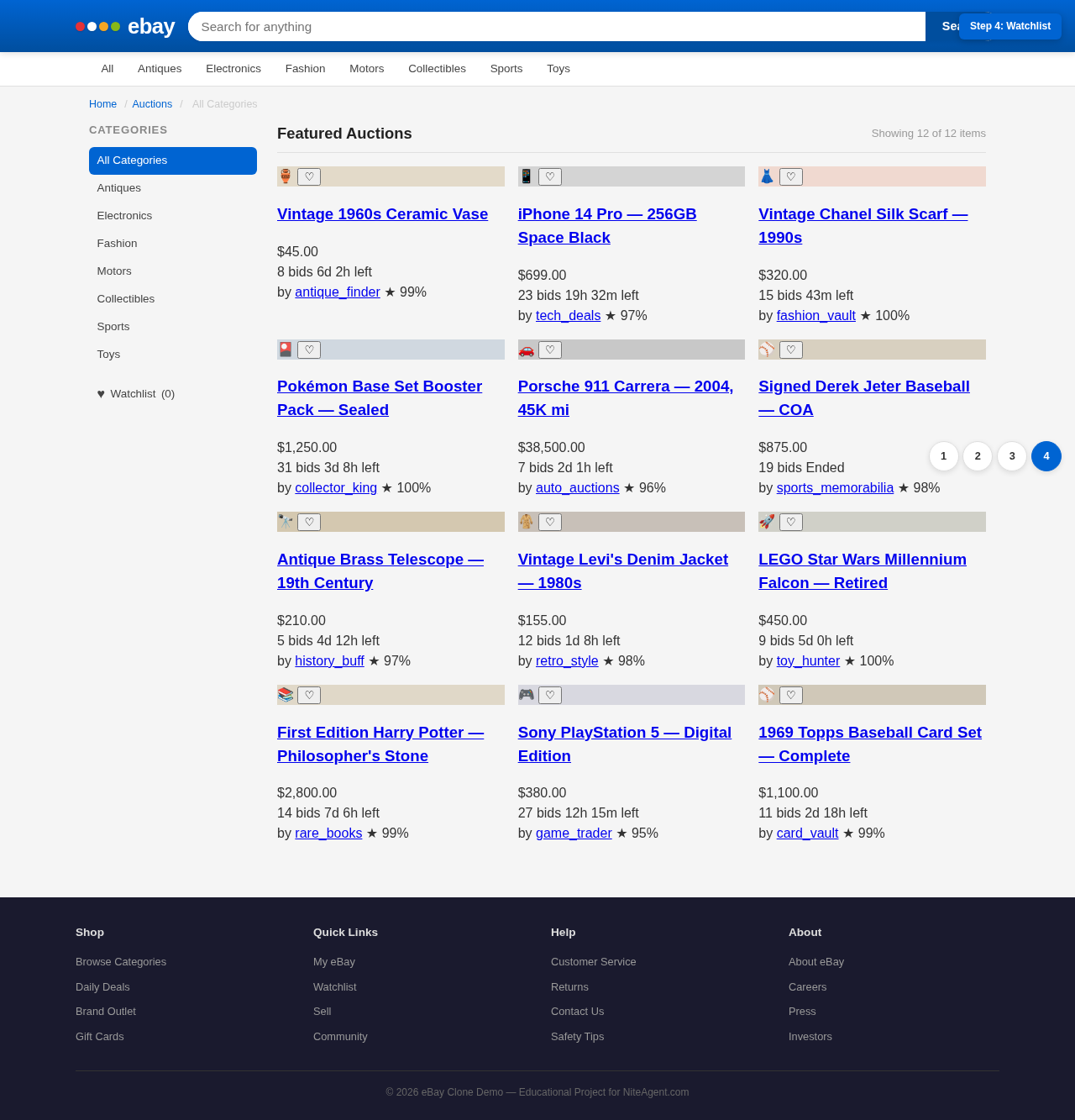Select the active step 4 circle button
Screen dimensions: 1075x1120
[1046, 456]
